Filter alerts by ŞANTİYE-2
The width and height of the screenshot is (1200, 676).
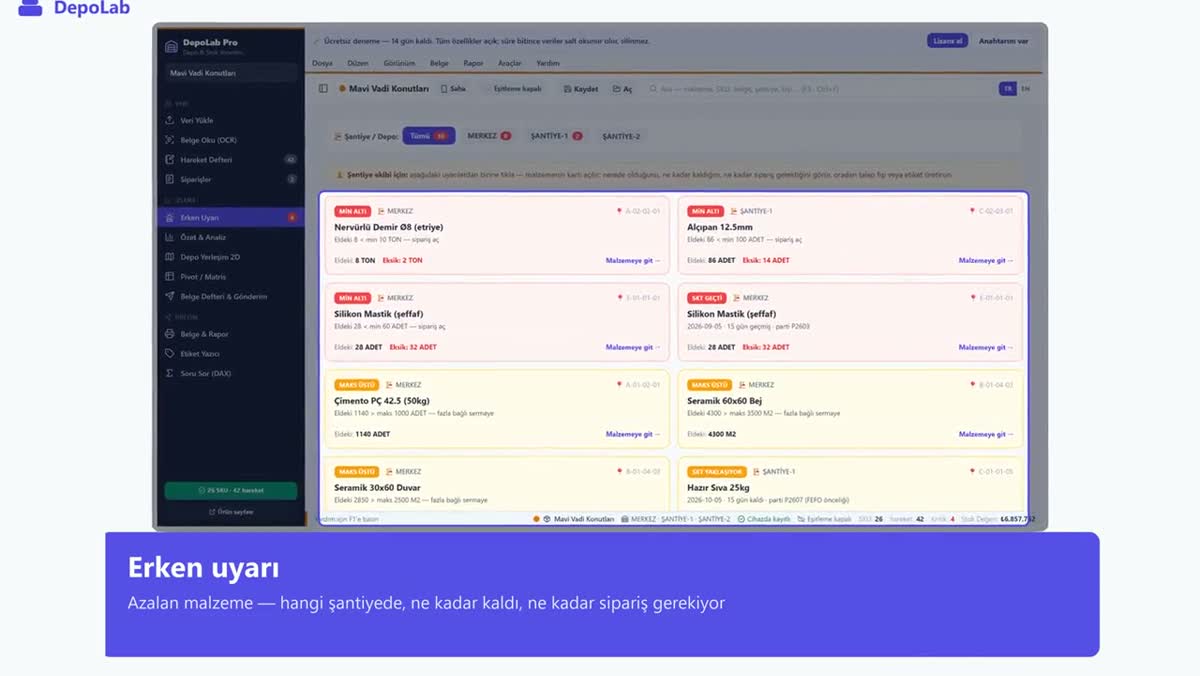coord(621,136)
